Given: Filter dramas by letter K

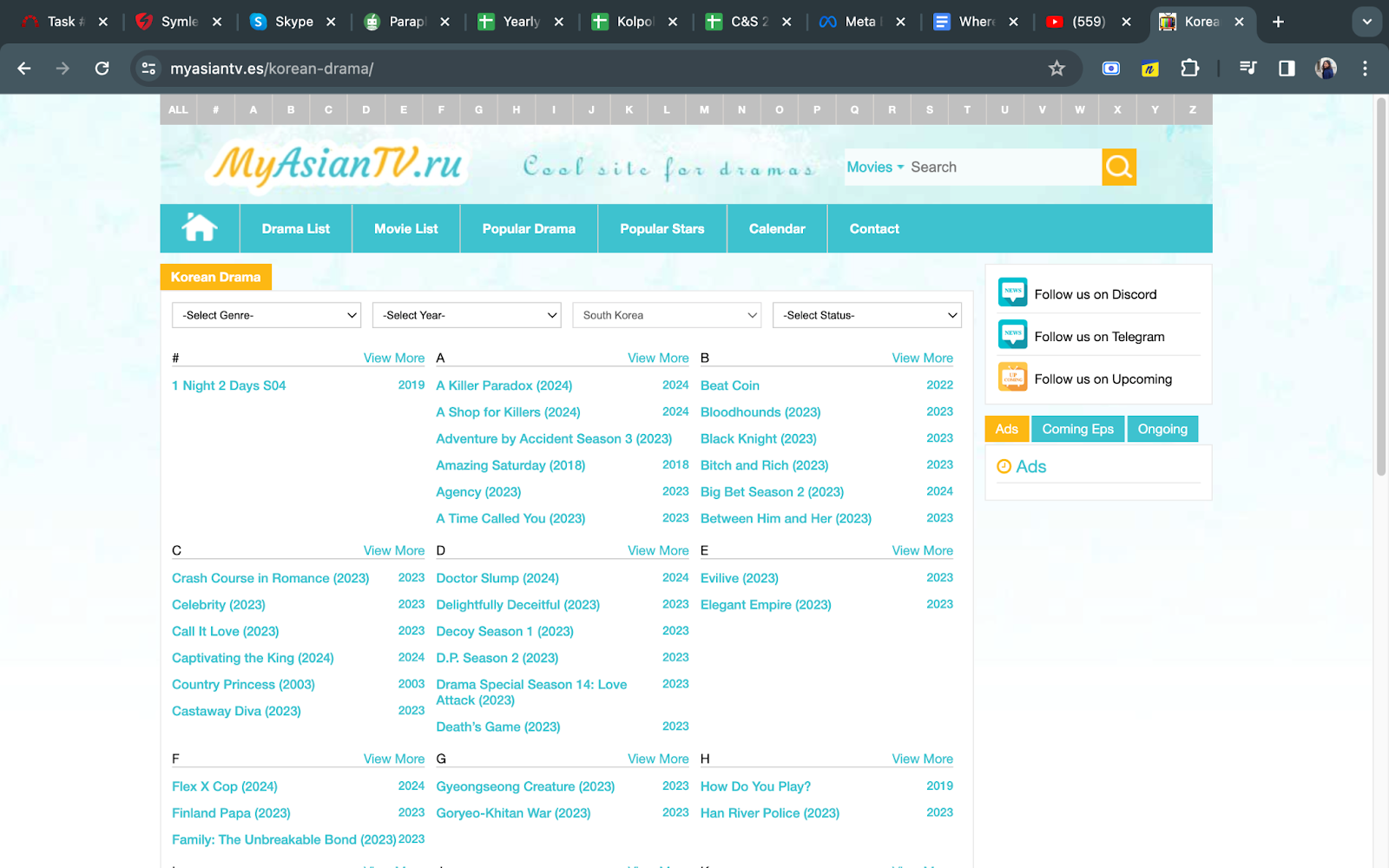Looking at the screenshot, I should tap(629, 109).
